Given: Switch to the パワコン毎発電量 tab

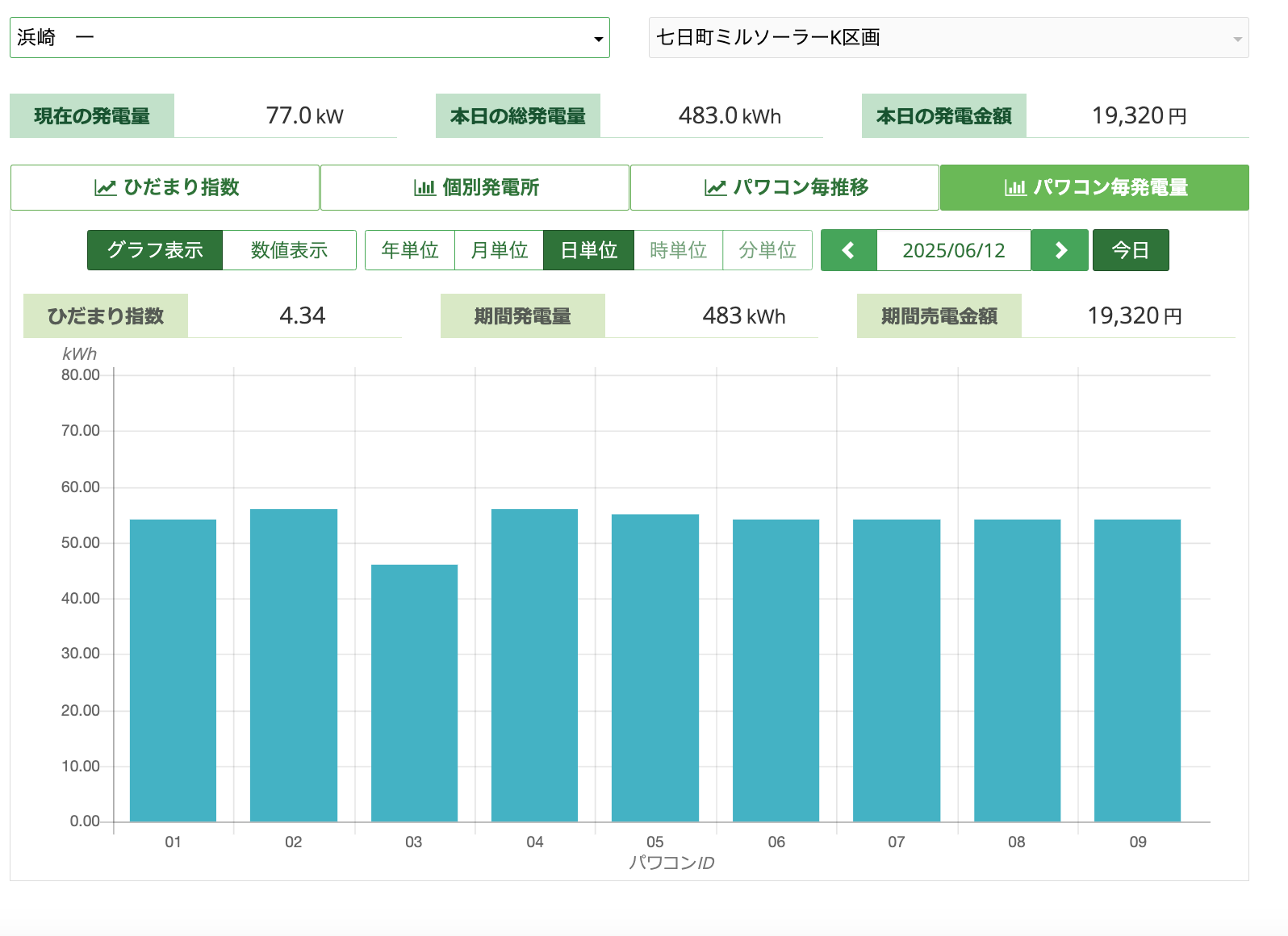Looking at the screenshot, I should click(1094, 187).
